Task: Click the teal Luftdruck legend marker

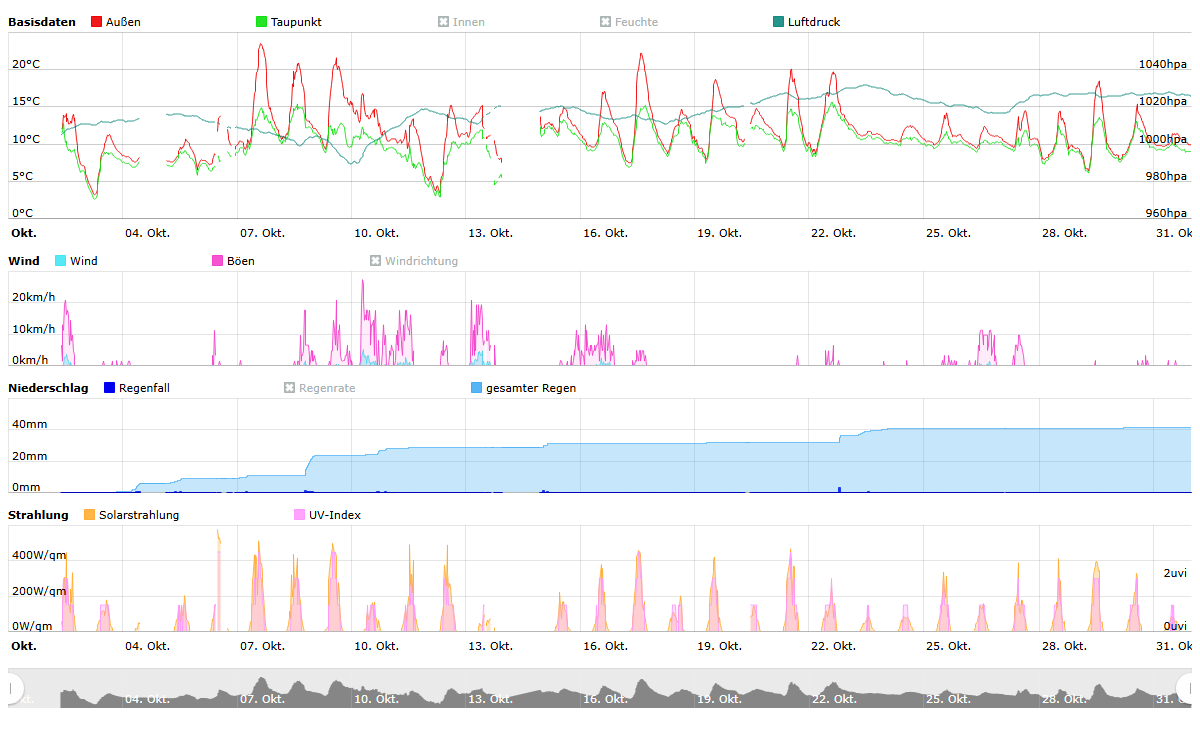Action: (779, 22)
